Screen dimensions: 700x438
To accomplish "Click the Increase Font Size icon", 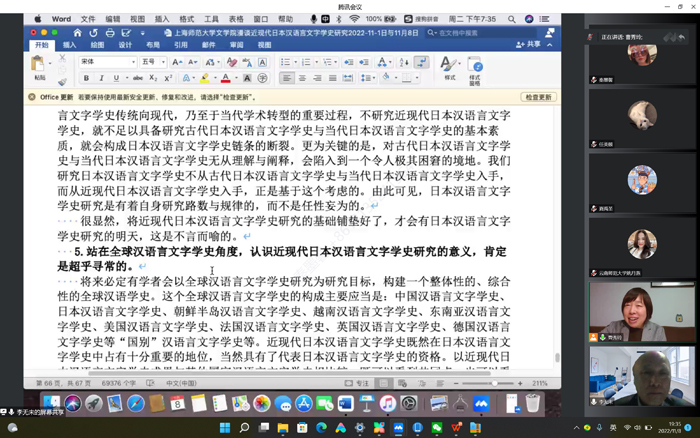I will point(178,62).
